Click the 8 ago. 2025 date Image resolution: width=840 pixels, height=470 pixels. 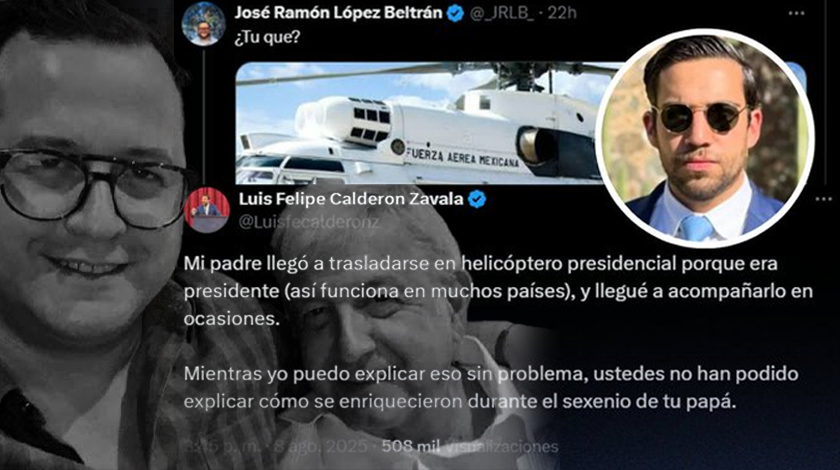coord(321,446)
